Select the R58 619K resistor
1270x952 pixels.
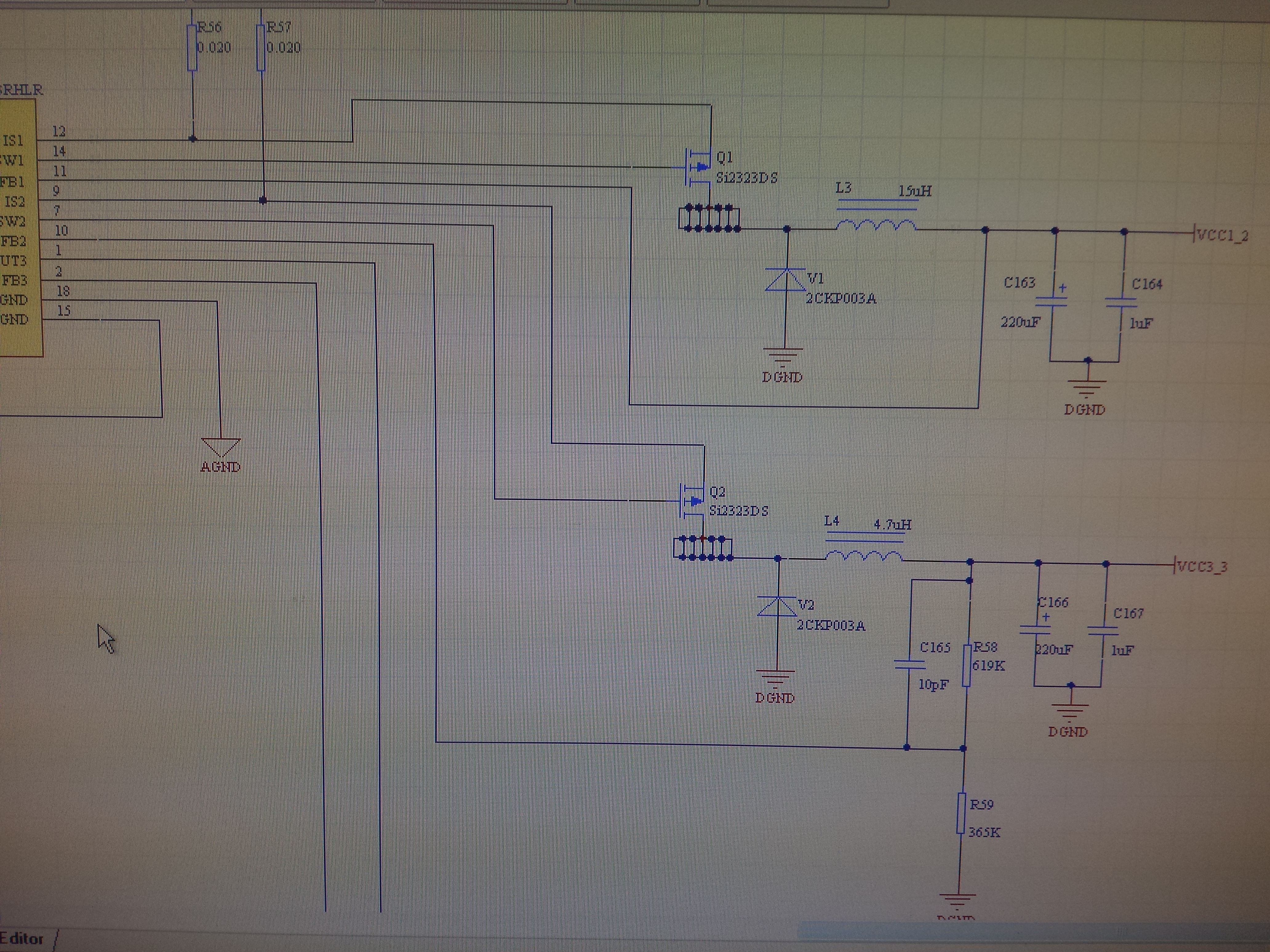(x=966, y=665)
